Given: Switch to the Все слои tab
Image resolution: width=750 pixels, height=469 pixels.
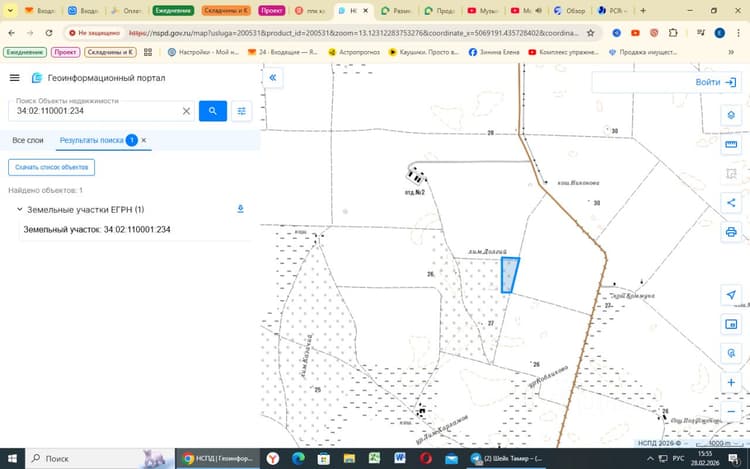Looking at the screenshot, I should pyautogui.click(x=28, y=140).
